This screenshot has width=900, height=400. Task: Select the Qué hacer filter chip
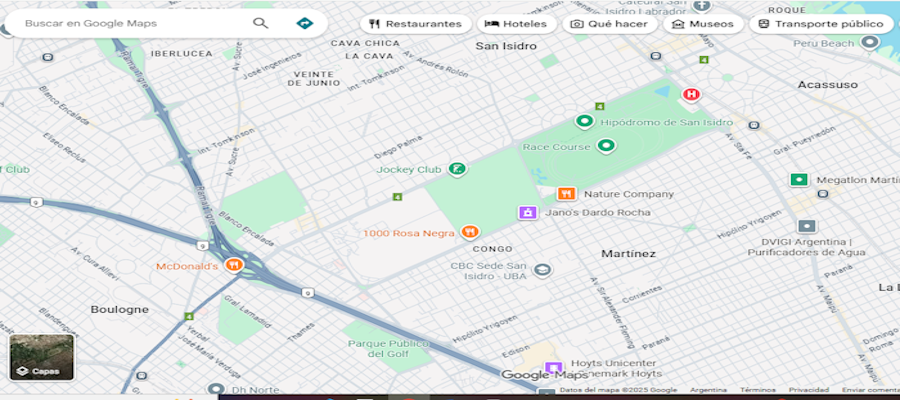pyautogui.click(x=609, y=24)
